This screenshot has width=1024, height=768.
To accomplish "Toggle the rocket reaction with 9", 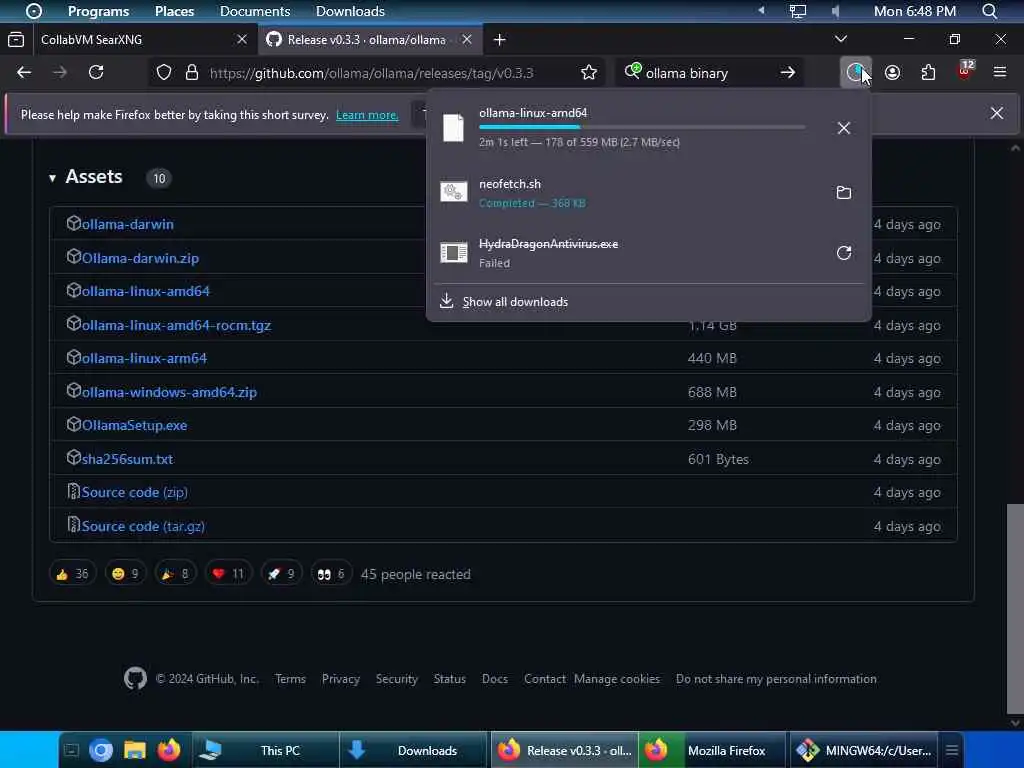I will click(x=281, y=574).
